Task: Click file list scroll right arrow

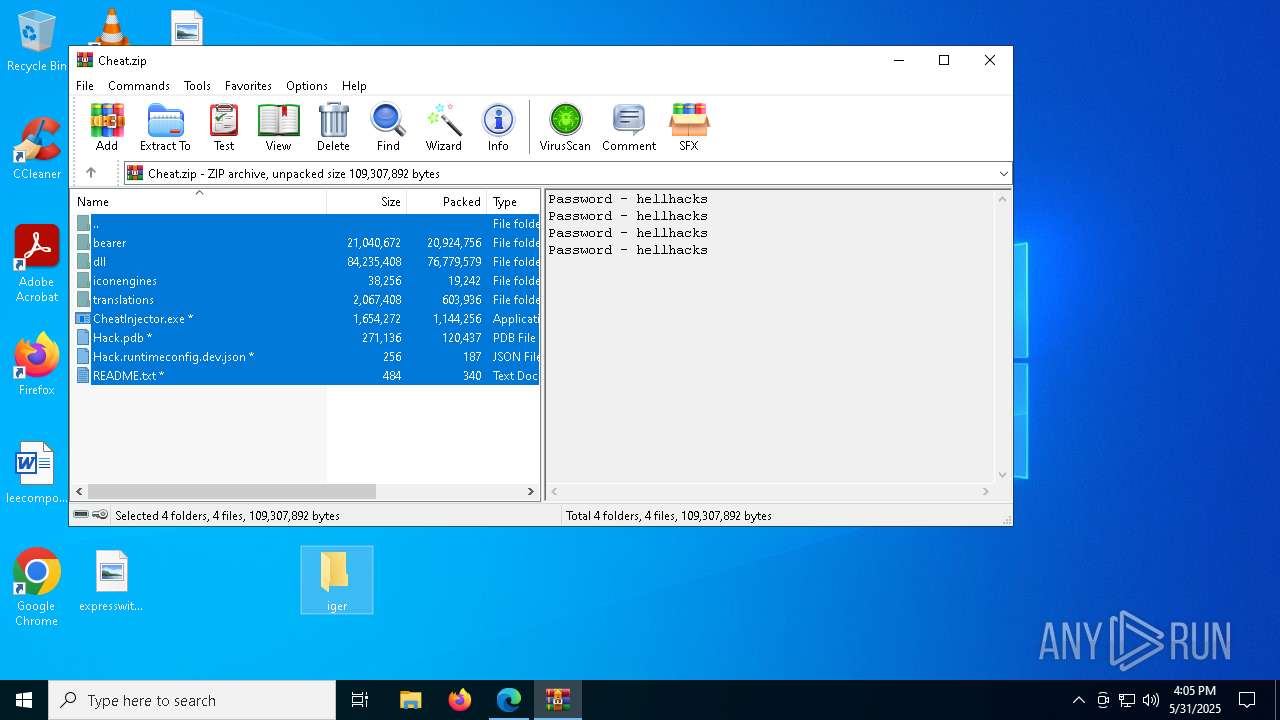Action: 531,491
